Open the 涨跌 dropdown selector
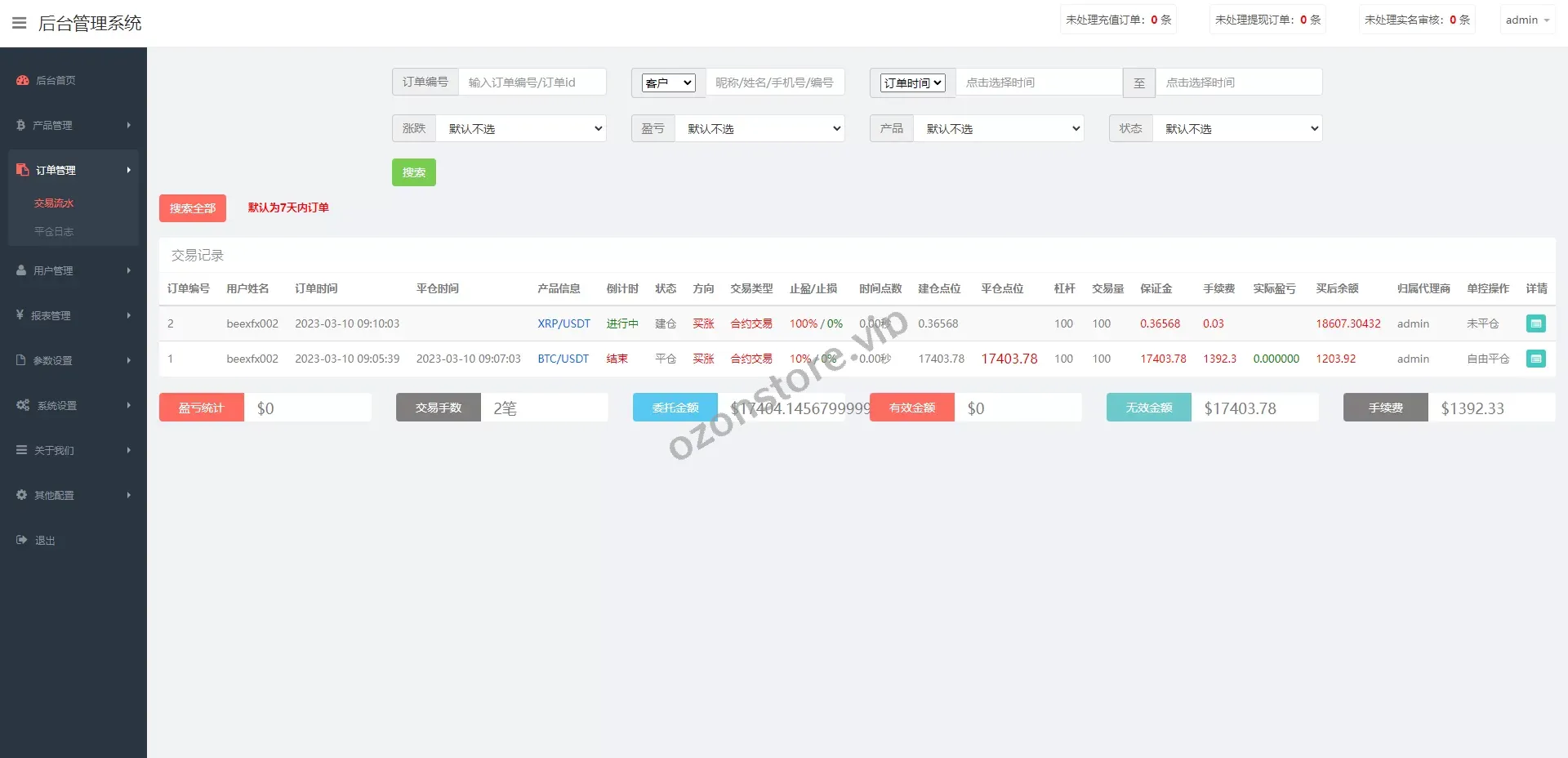This screenshot has width=1568, height=758. click(521, 128)
